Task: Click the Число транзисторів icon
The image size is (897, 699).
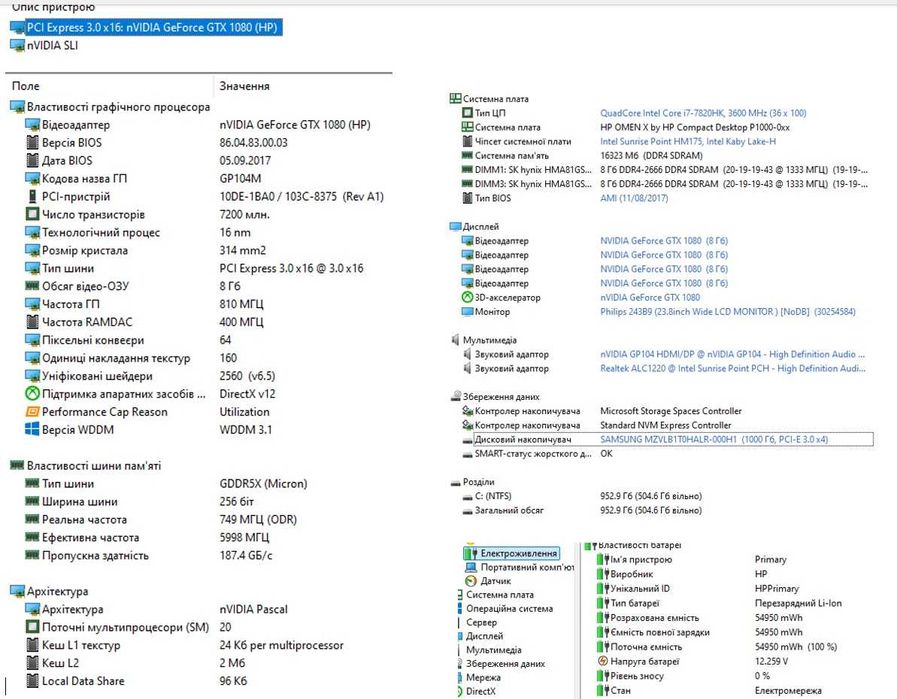Action: [x=33, y=215]
